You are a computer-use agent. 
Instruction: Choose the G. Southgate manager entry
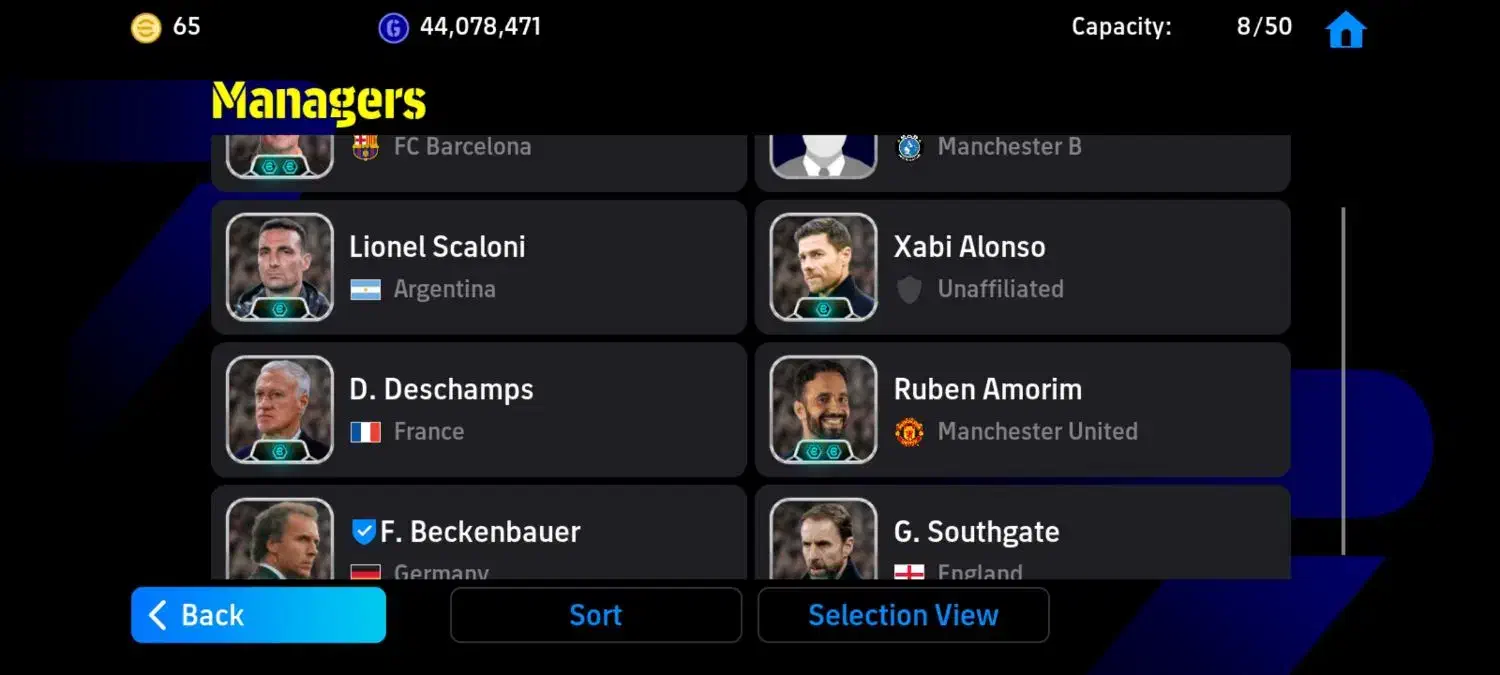[1023, 533]
